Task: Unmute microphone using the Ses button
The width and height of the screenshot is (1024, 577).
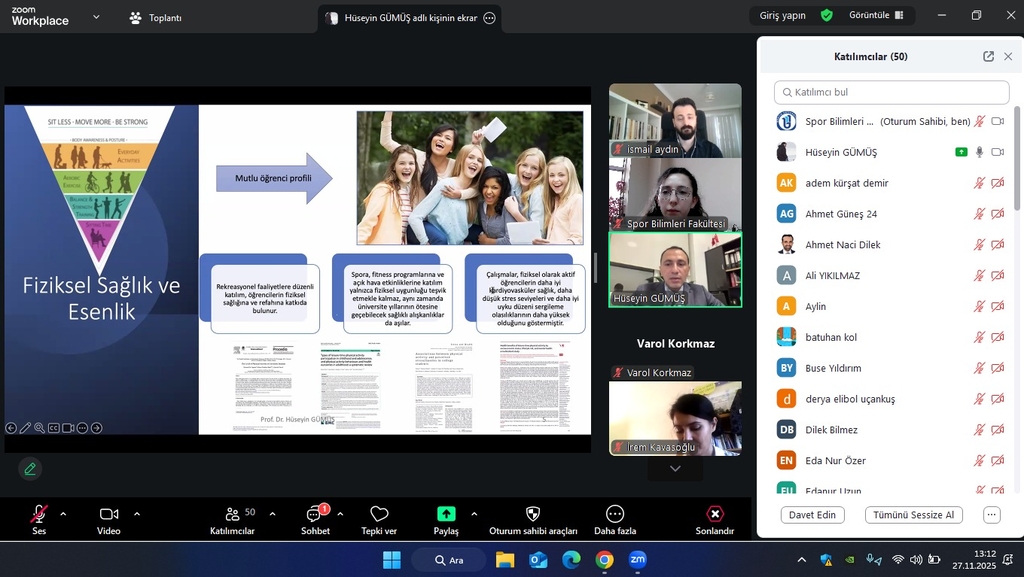Action: pyautogui.click(x=39, y=514)
